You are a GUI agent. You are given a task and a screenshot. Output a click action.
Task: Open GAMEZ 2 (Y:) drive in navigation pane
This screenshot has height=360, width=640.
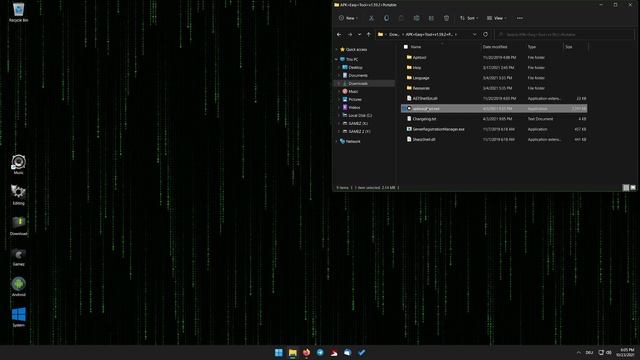point(359,131)
